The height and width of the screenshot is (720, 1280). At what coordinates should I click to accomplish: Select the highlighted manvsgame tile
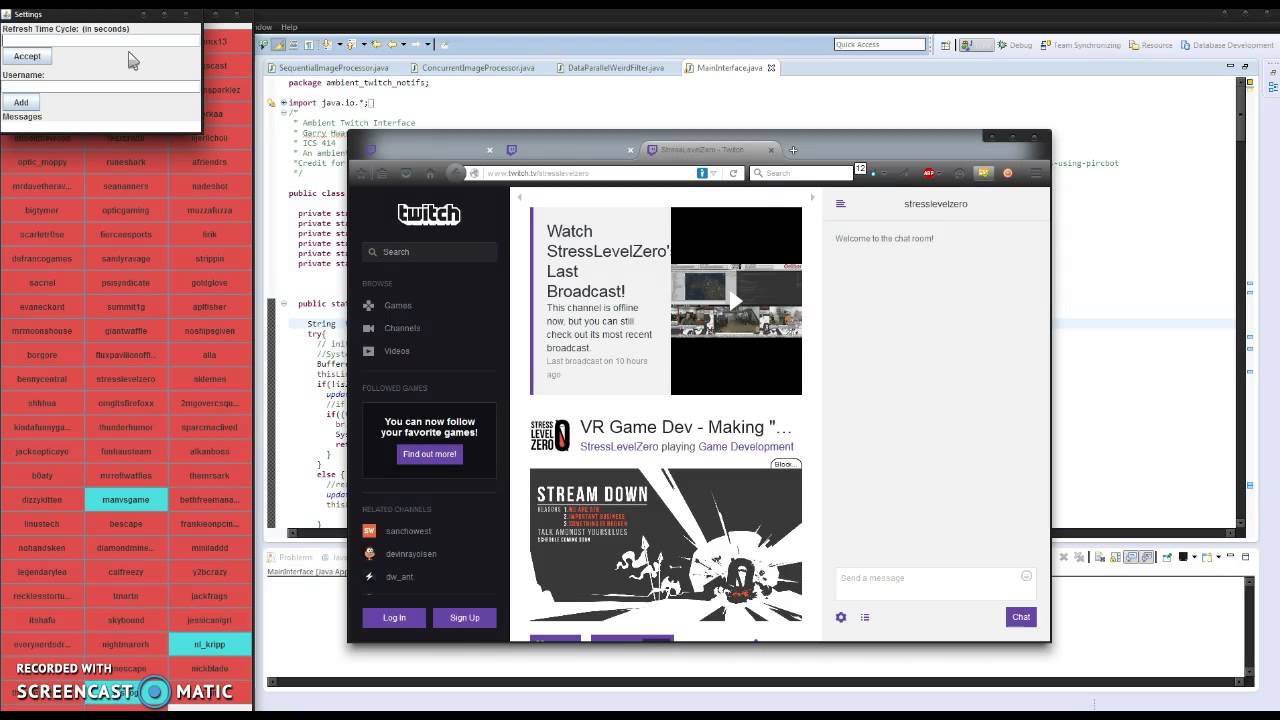126,500
